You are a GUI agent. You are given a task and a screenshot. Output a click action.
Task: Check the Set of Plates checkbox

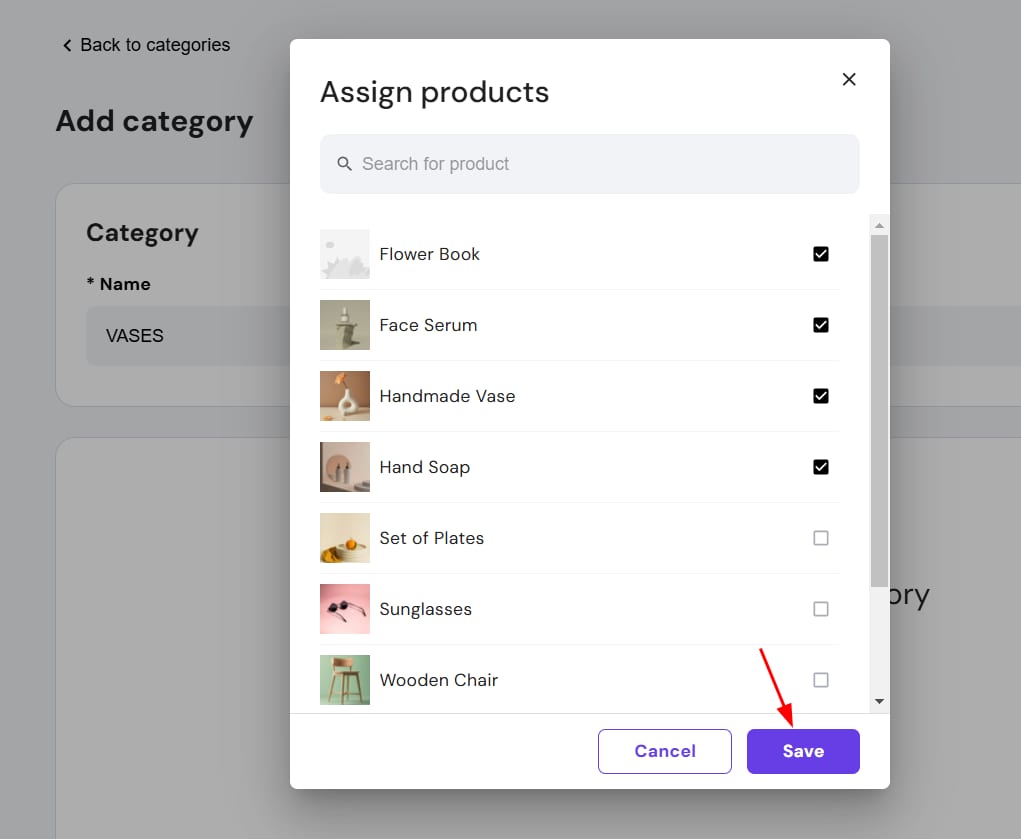(x=821, y=538)
